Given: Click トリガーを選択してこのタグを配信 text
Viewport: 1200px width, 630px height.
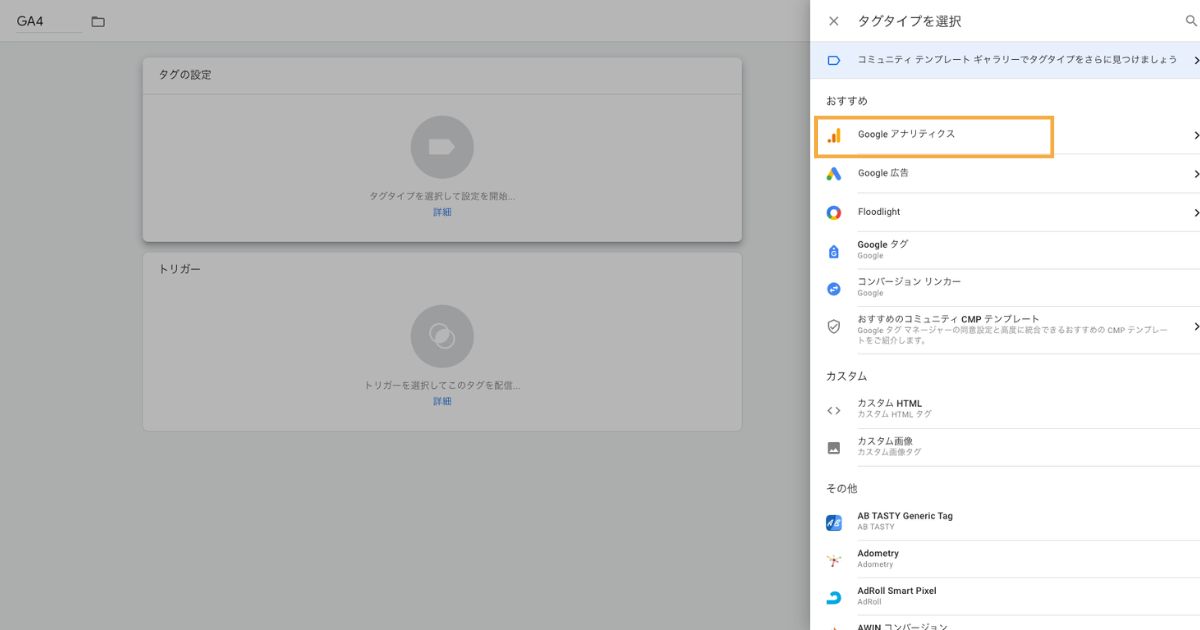Looking at the screenshot, I should [442, 385].
